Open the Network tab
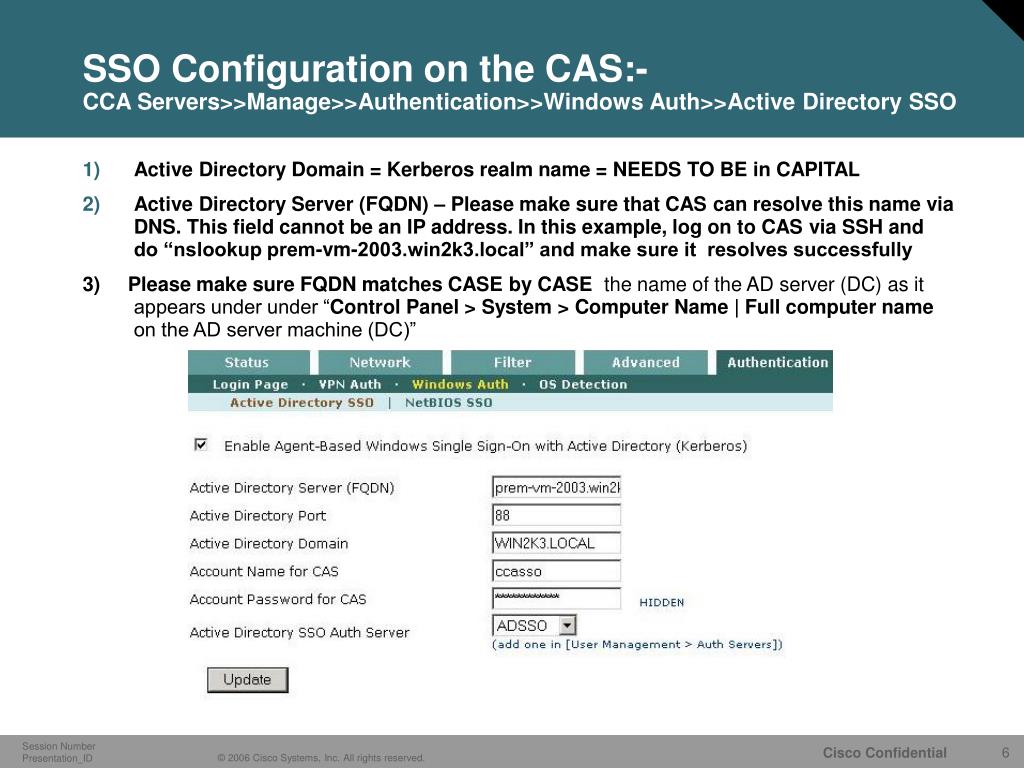The width and height of the screenshot is (1024, 768). [380, 362]
